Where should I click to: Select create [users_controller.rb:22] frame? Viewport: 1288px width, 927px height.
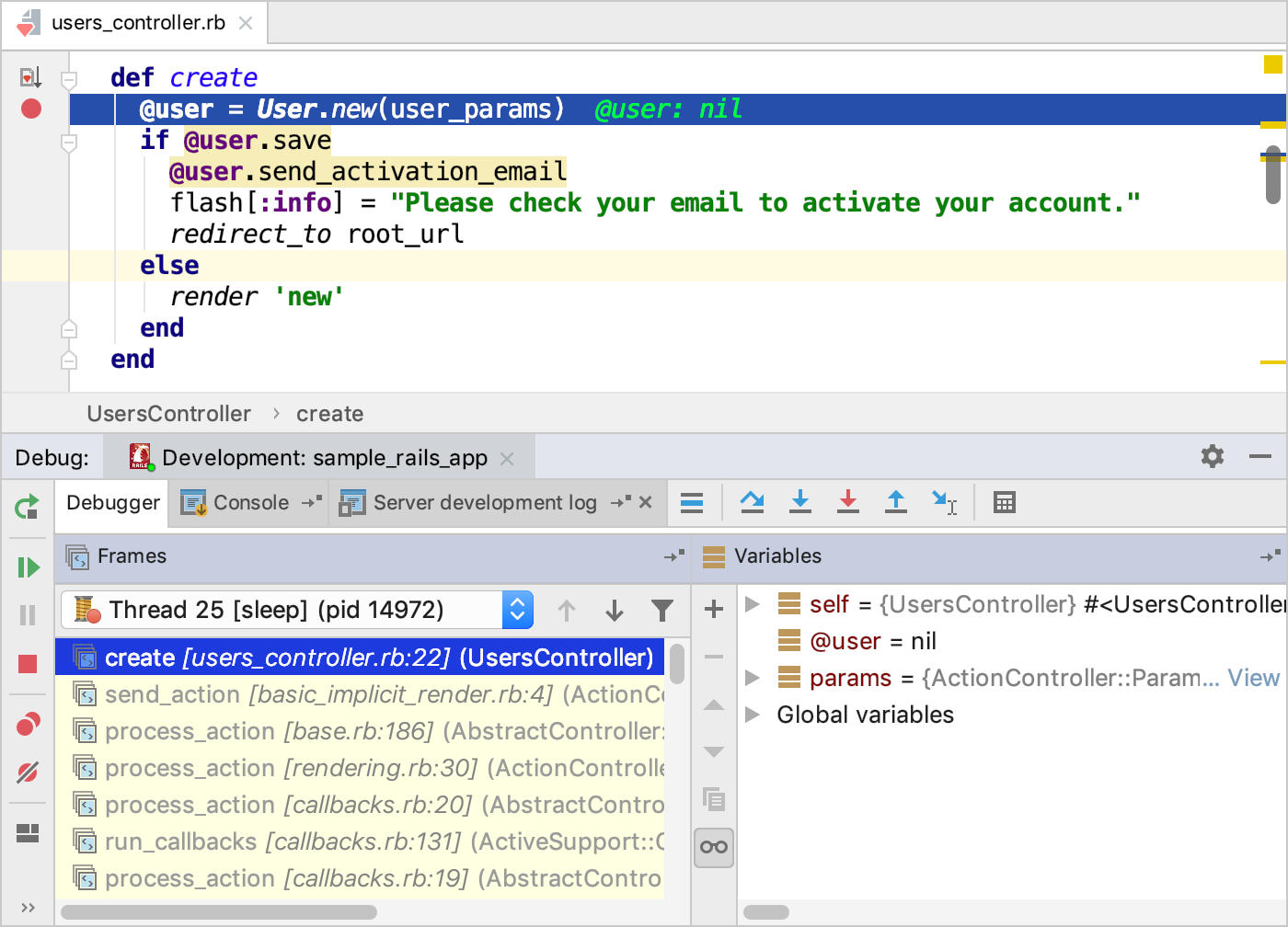[x=360, y=658]
